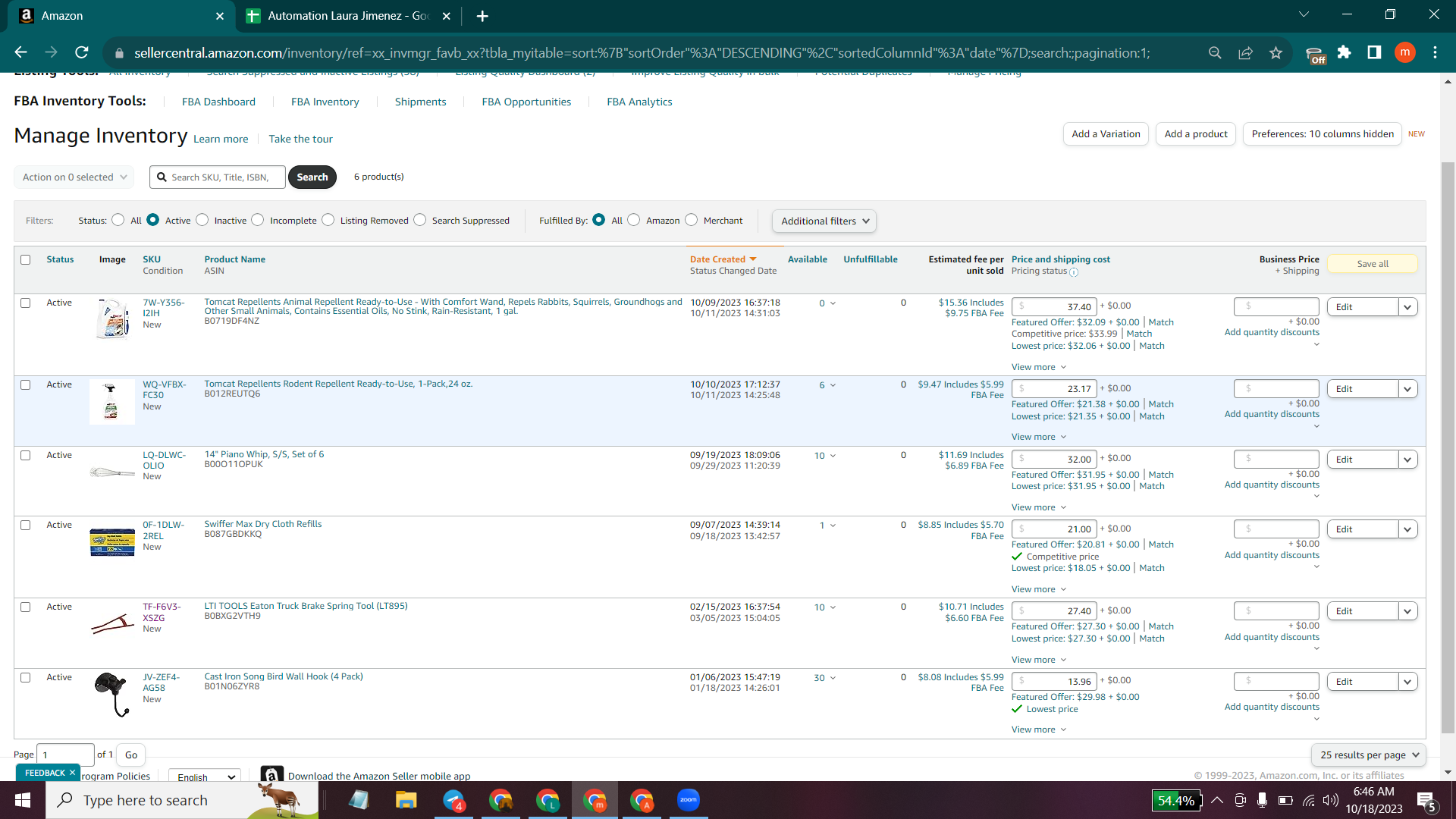Show hidden system tray icons

pyautogui.click(x=1217, y=800)
